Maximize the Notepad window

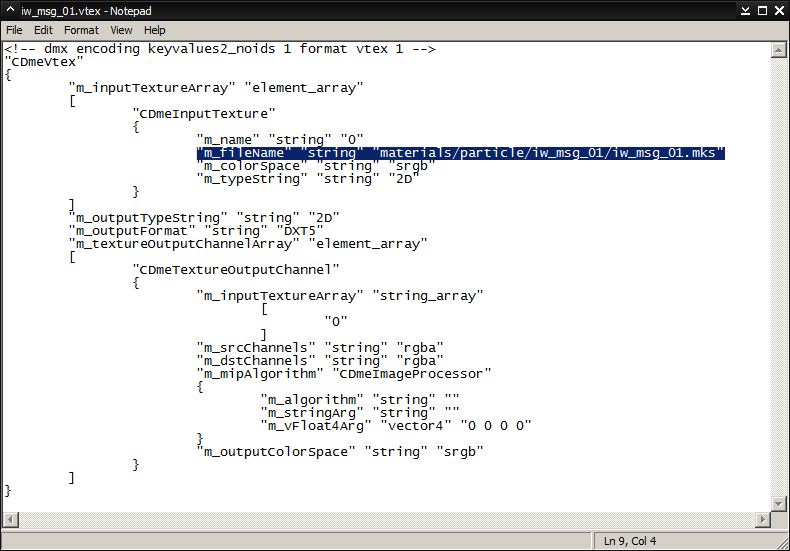759,10
